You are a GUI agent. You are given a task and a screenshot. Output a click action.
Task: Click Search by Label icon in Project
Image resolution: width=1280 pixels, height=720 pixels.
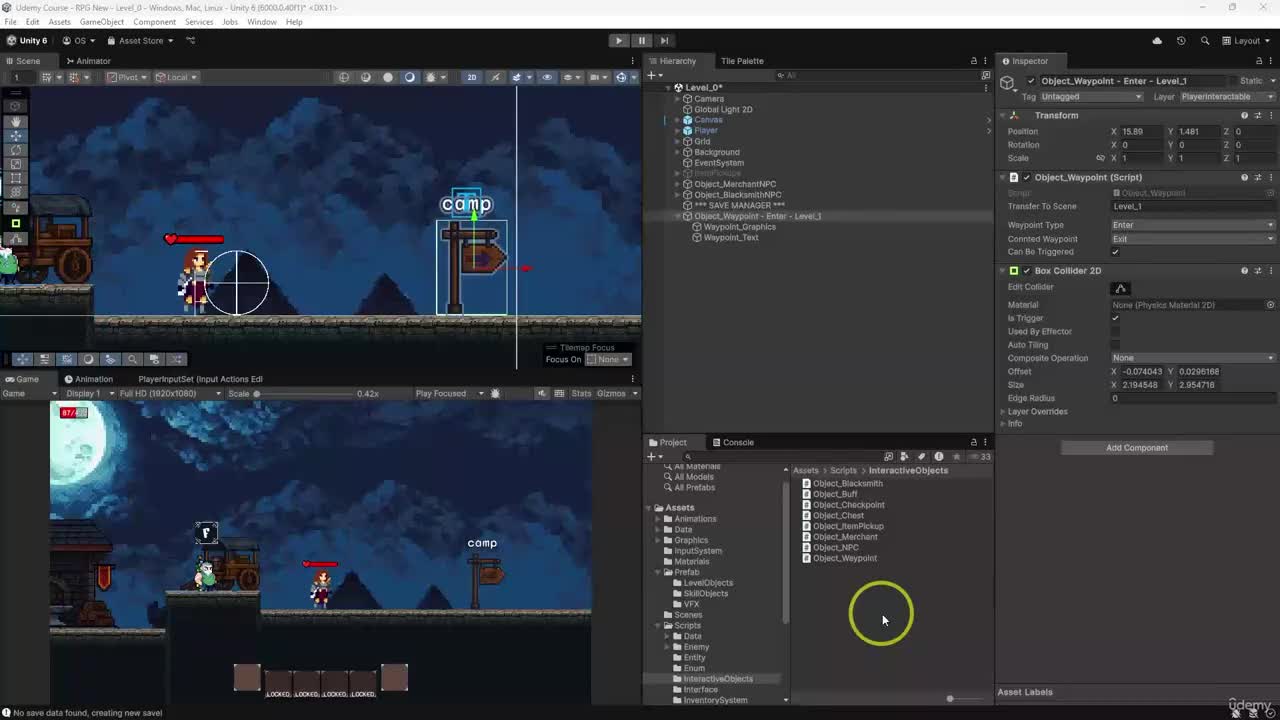[x=922, y=457]
